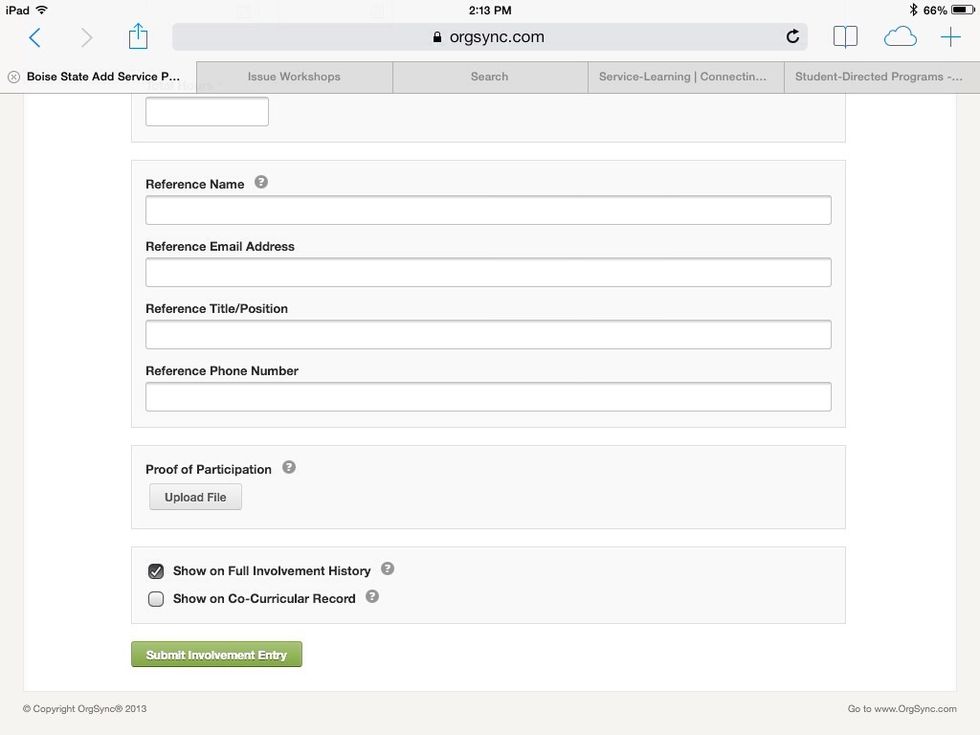Open the Student-Directed Programs tab

point(878,76)
